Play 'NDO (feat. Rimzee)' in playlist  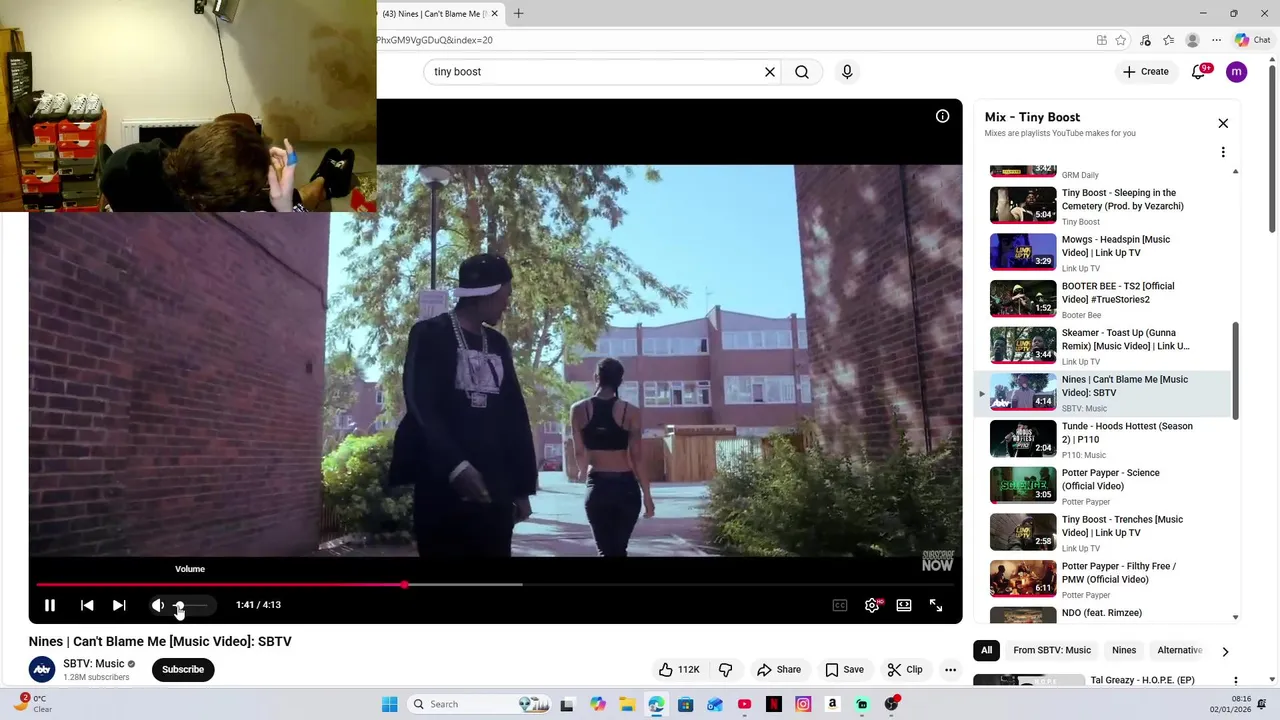coord(1105,614)
